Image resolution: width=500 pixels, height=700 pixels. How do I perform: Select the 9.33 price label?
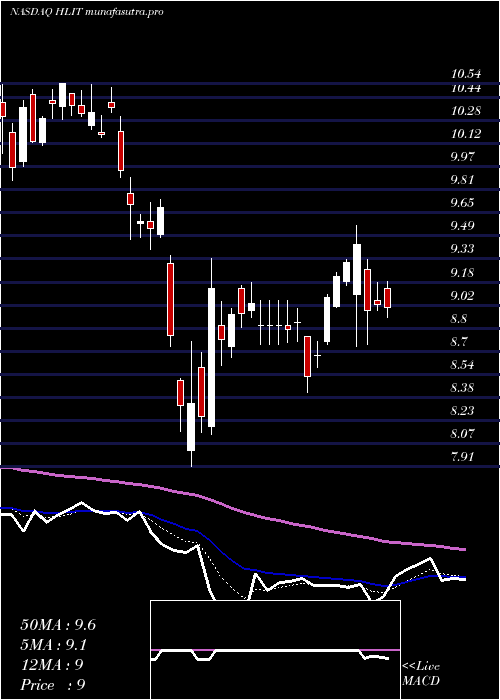462,249
